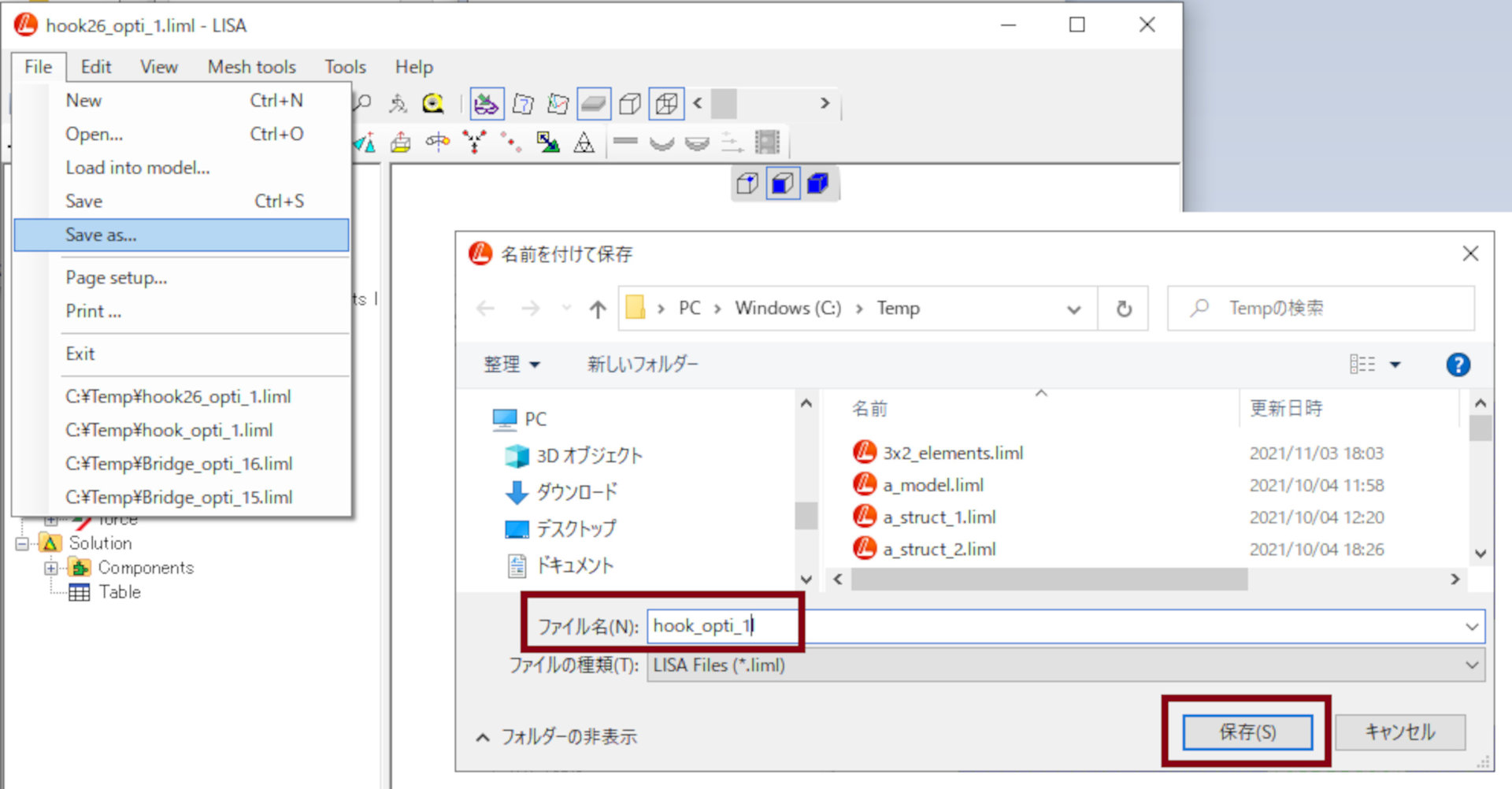Toggle the gray slab surface view
The height and width of the screenshot is (789, 1512).
(x=594, y=103)
